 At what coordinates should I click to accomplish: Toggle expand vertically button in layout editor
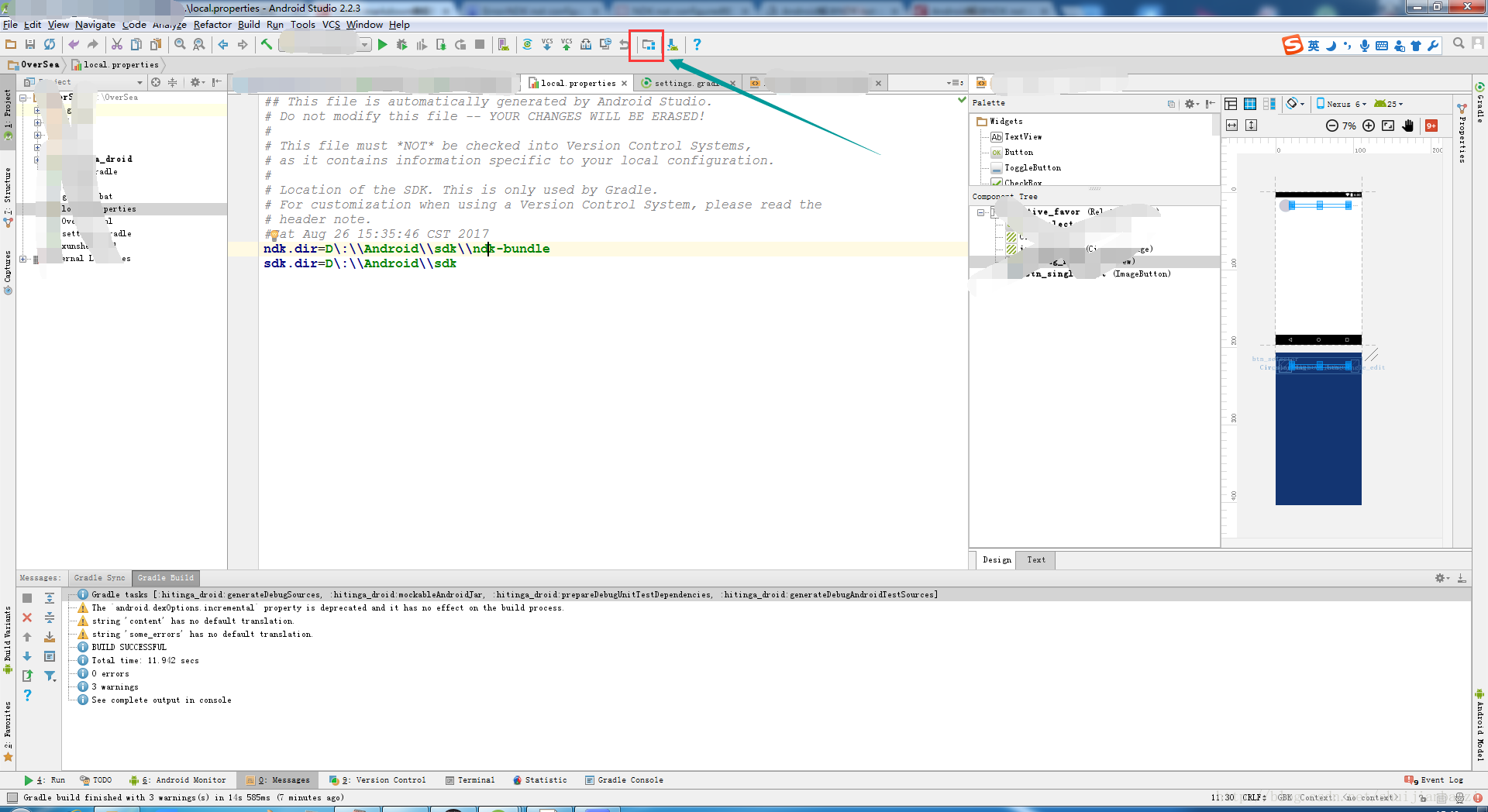[1252, 126]
